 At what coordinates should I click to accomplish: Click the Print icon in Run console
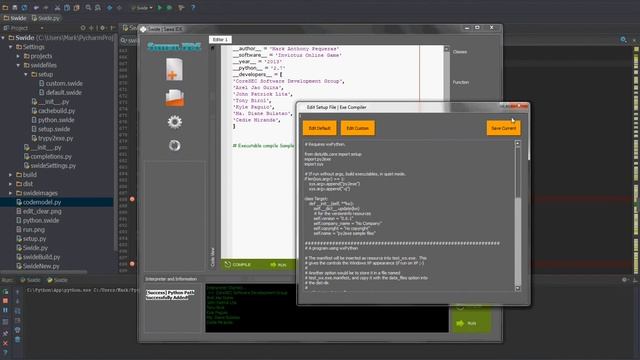click(x=18, y=329)
